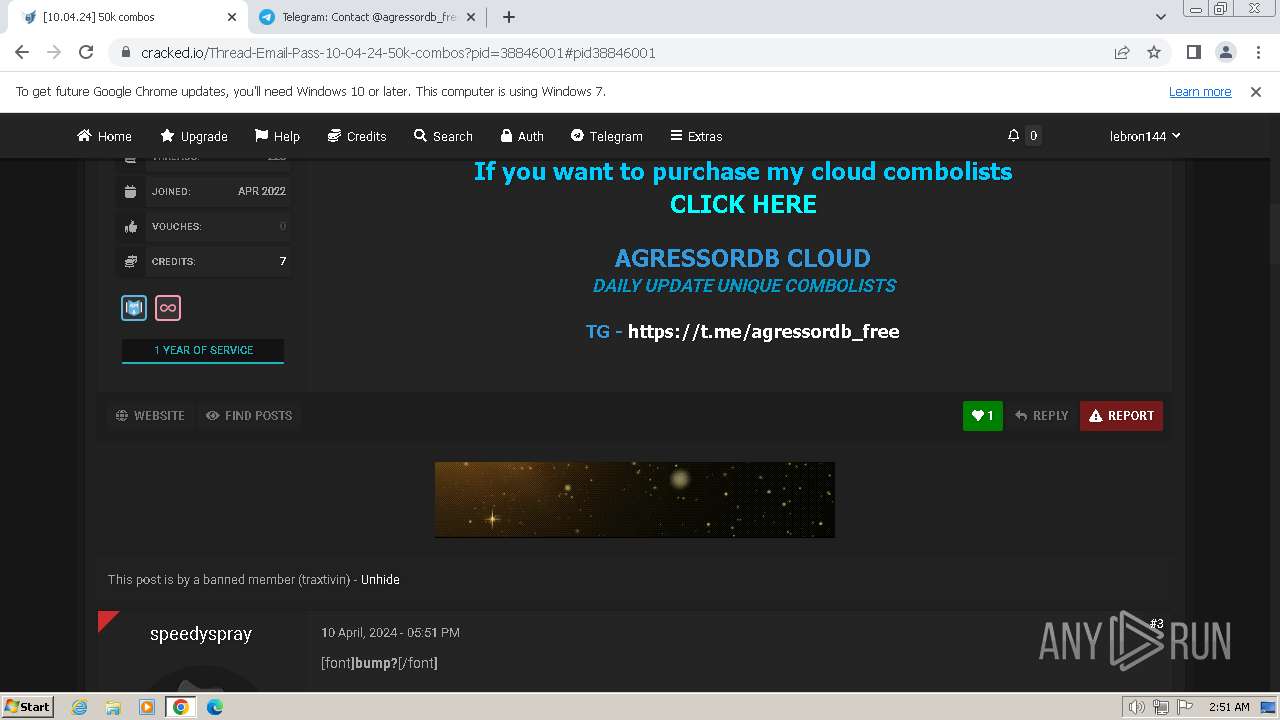Open the Credits menu item

tap(357, 136)
